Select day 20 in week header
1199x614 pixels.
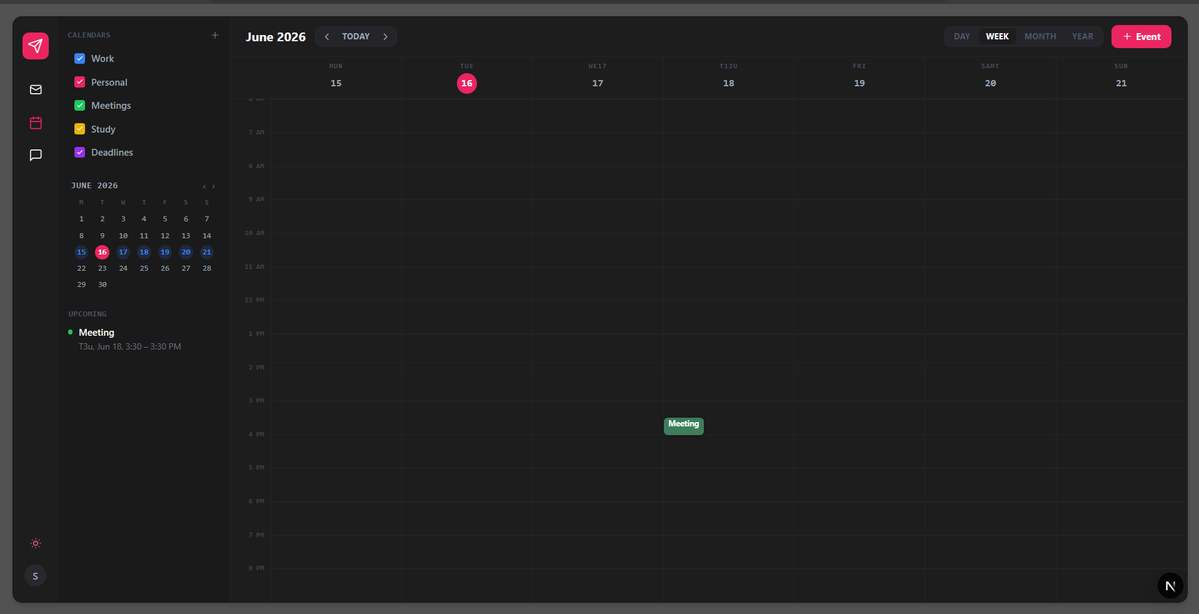[990, 83]
